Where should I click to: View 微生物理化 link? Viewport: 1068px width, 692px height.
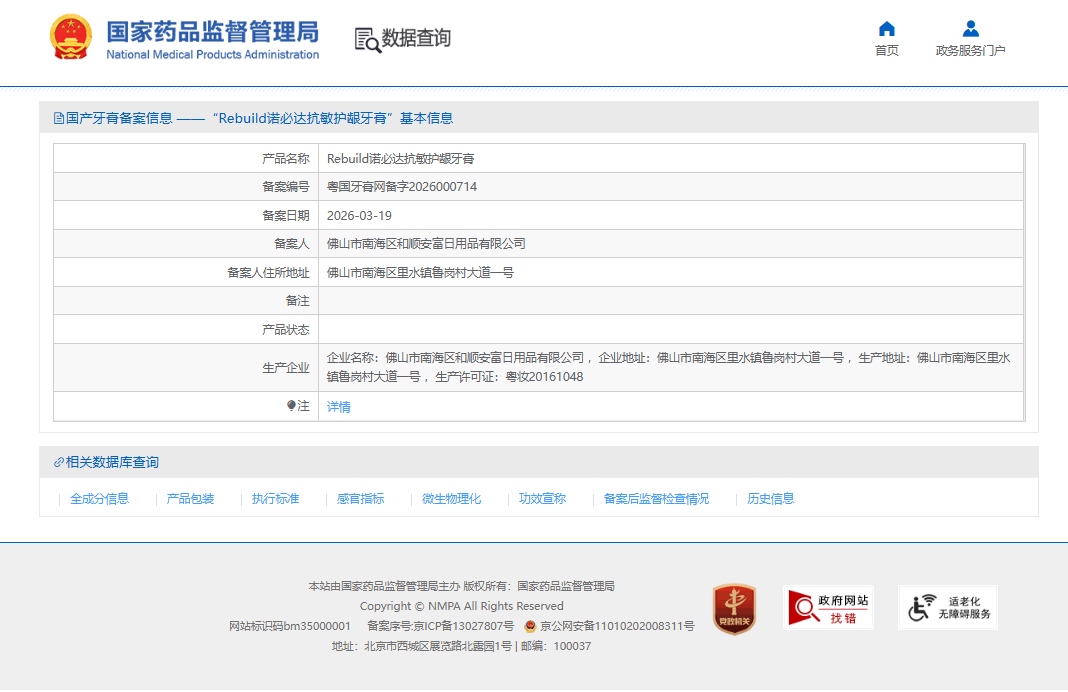(x=451, y=499)
